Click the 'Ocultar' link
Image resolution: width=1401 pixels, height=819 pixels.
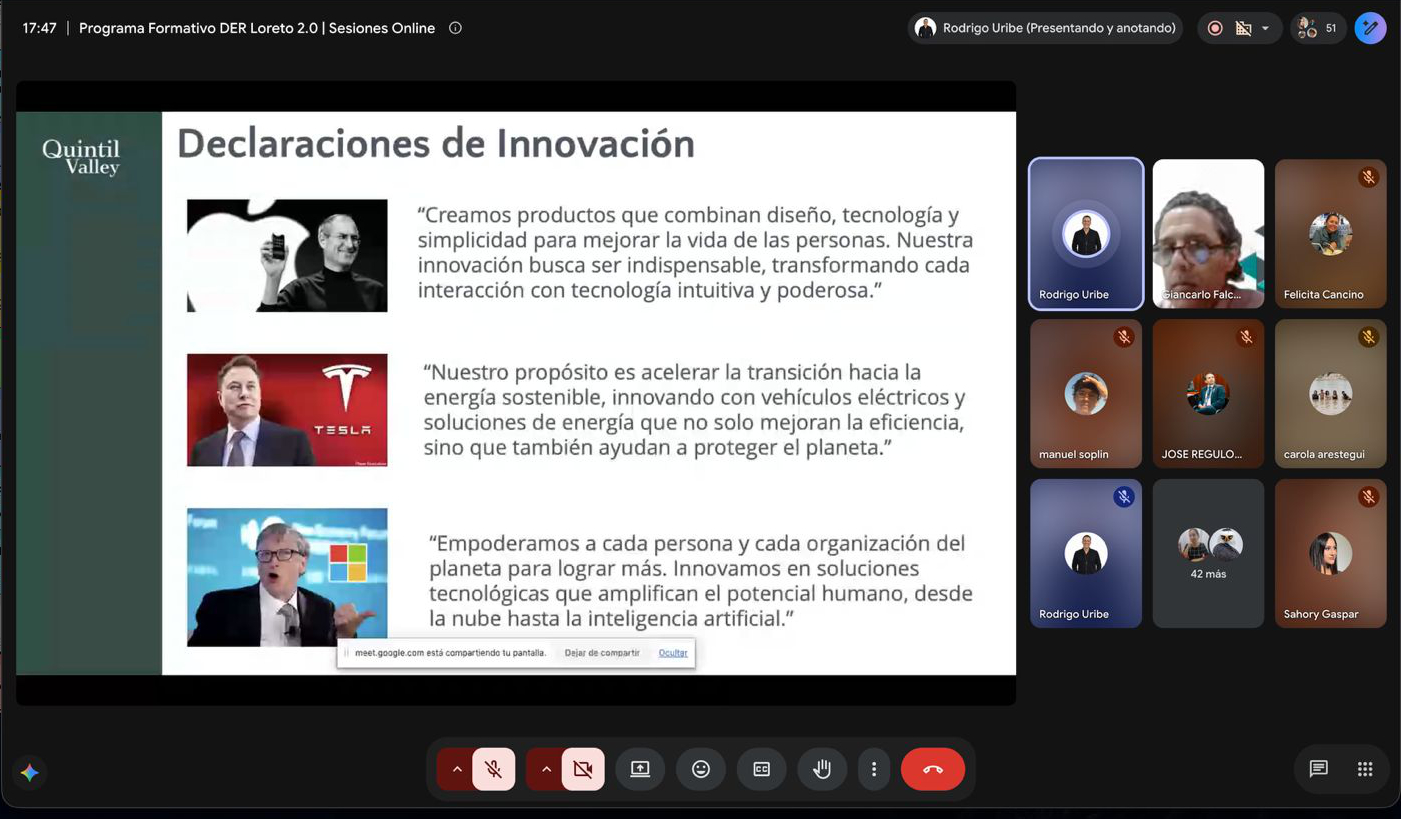coord(673,653)
